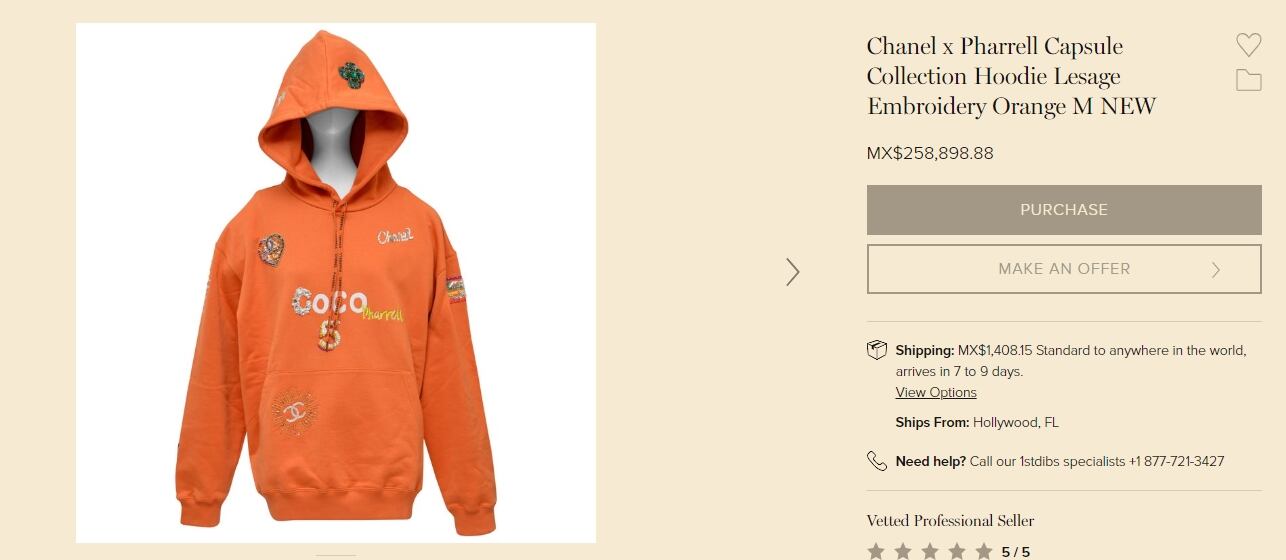1286x560 pixels.
Task: Select the Chanel x Pharrell hoodie title
Action: [1011, 76]
